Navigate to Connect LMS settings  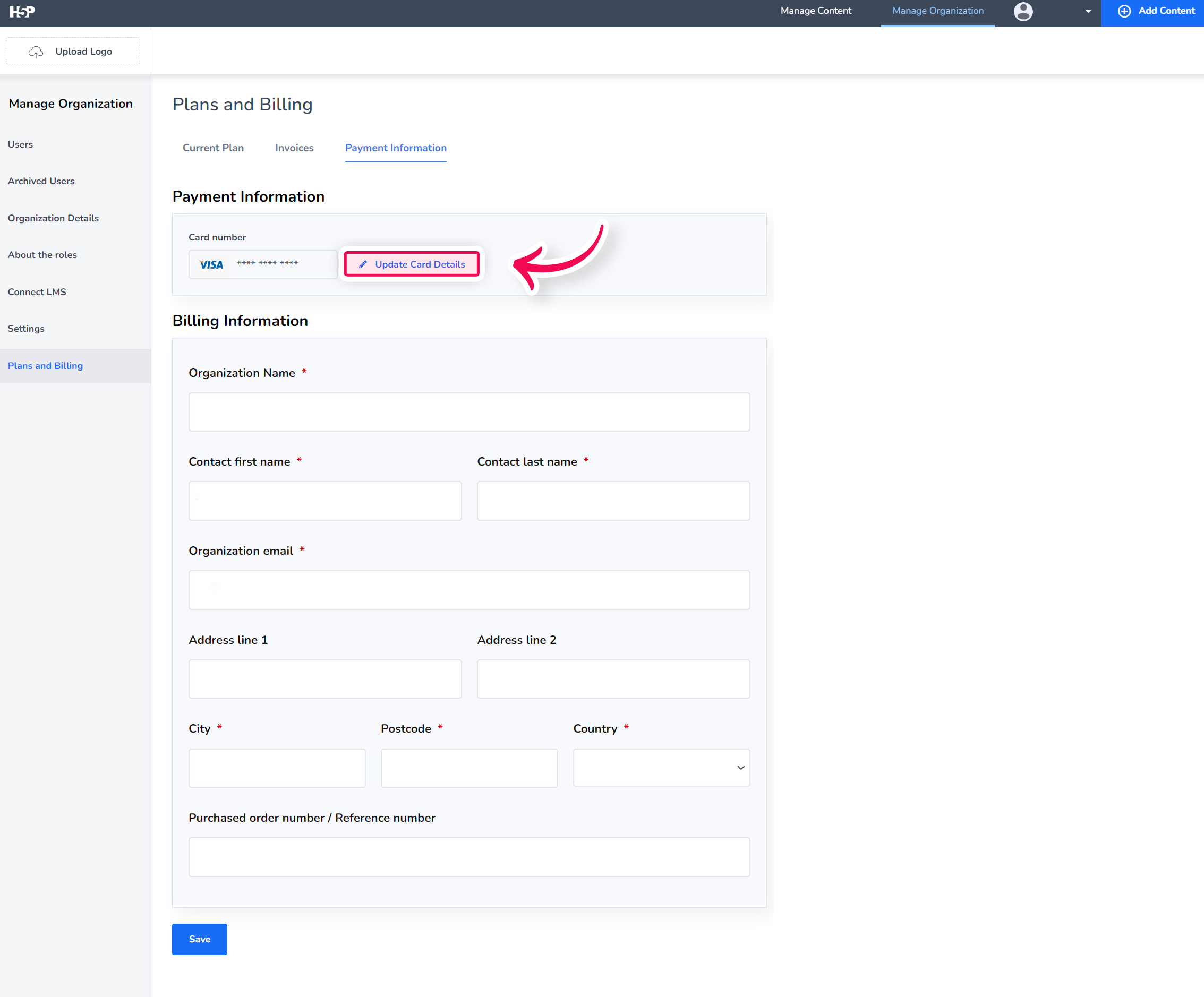37,291
